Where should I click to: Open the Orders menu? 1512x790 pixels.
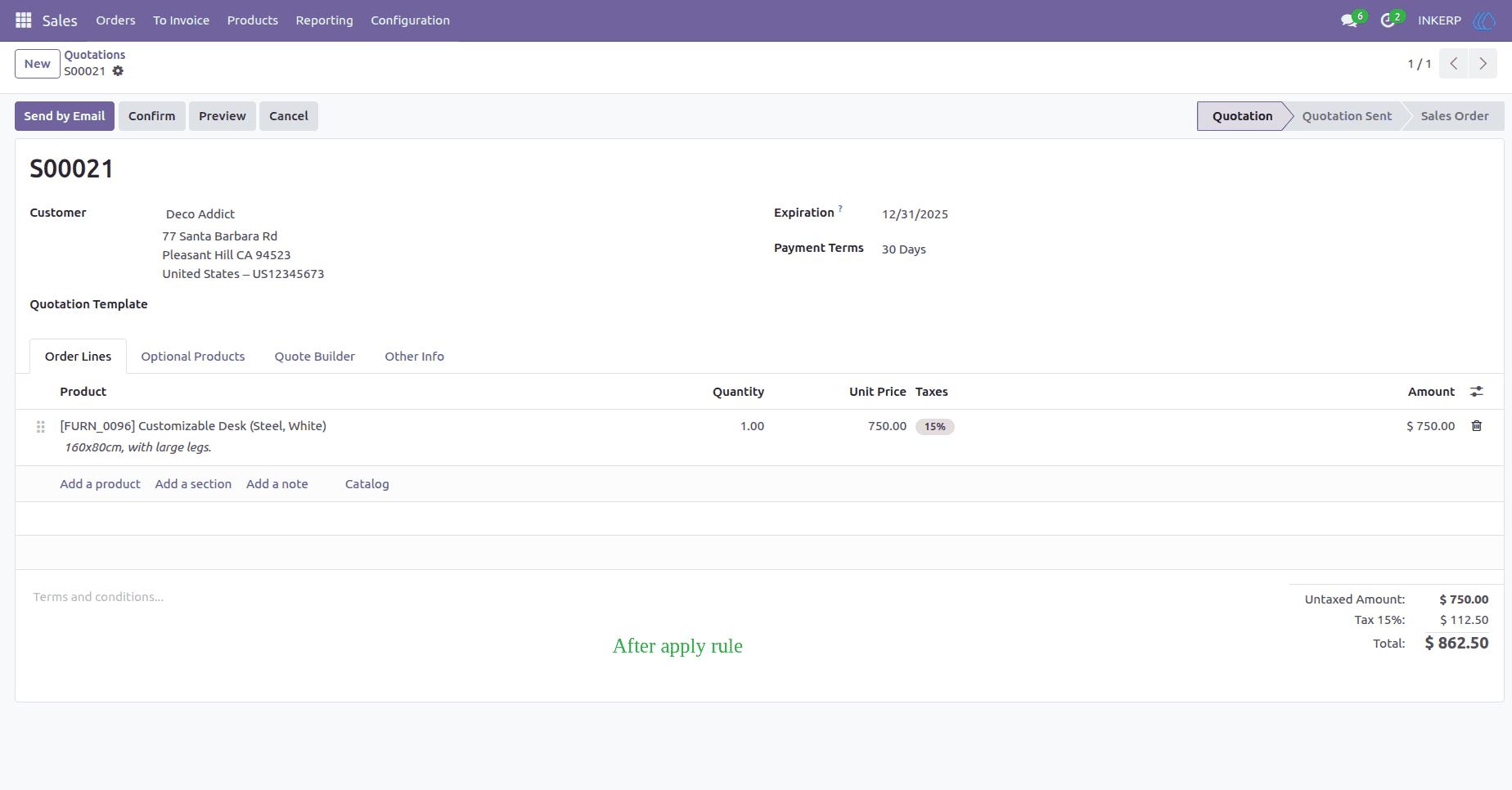[x=115, y=20]
